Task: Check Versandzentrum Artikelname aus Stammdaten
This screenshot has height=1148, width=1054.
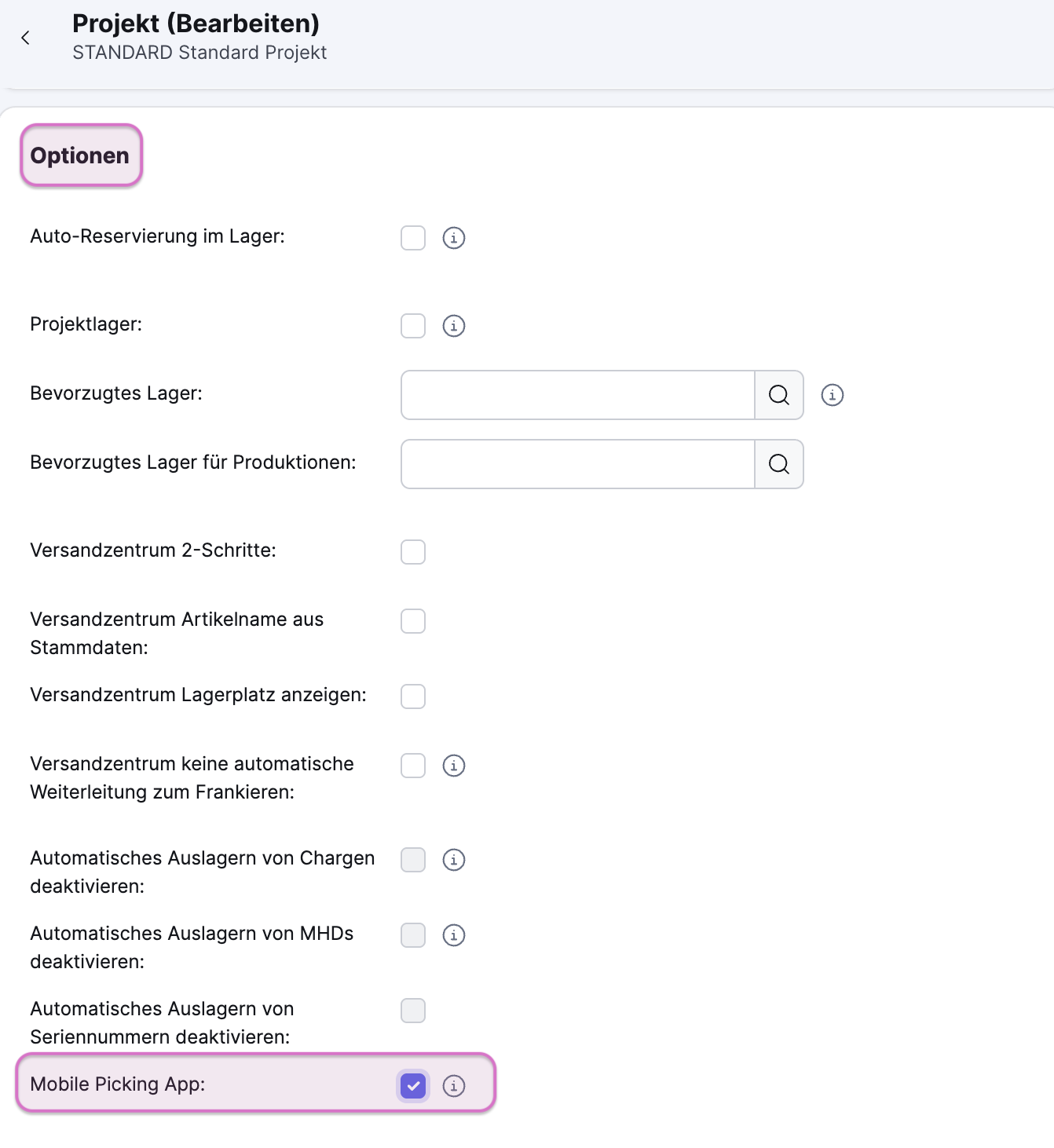Action: [412, 621]
